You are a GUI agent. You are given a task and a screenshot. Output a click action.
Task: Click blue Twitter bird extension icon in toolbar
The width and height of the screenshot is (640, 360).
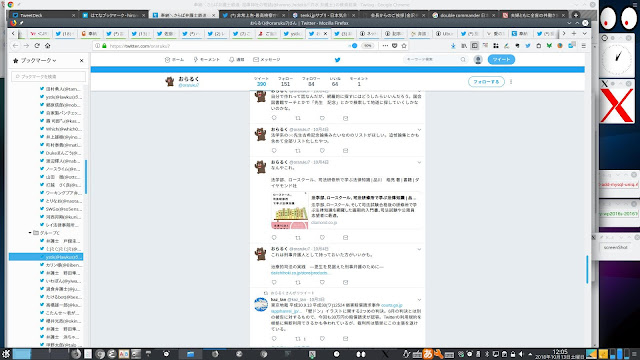(528, 46)
